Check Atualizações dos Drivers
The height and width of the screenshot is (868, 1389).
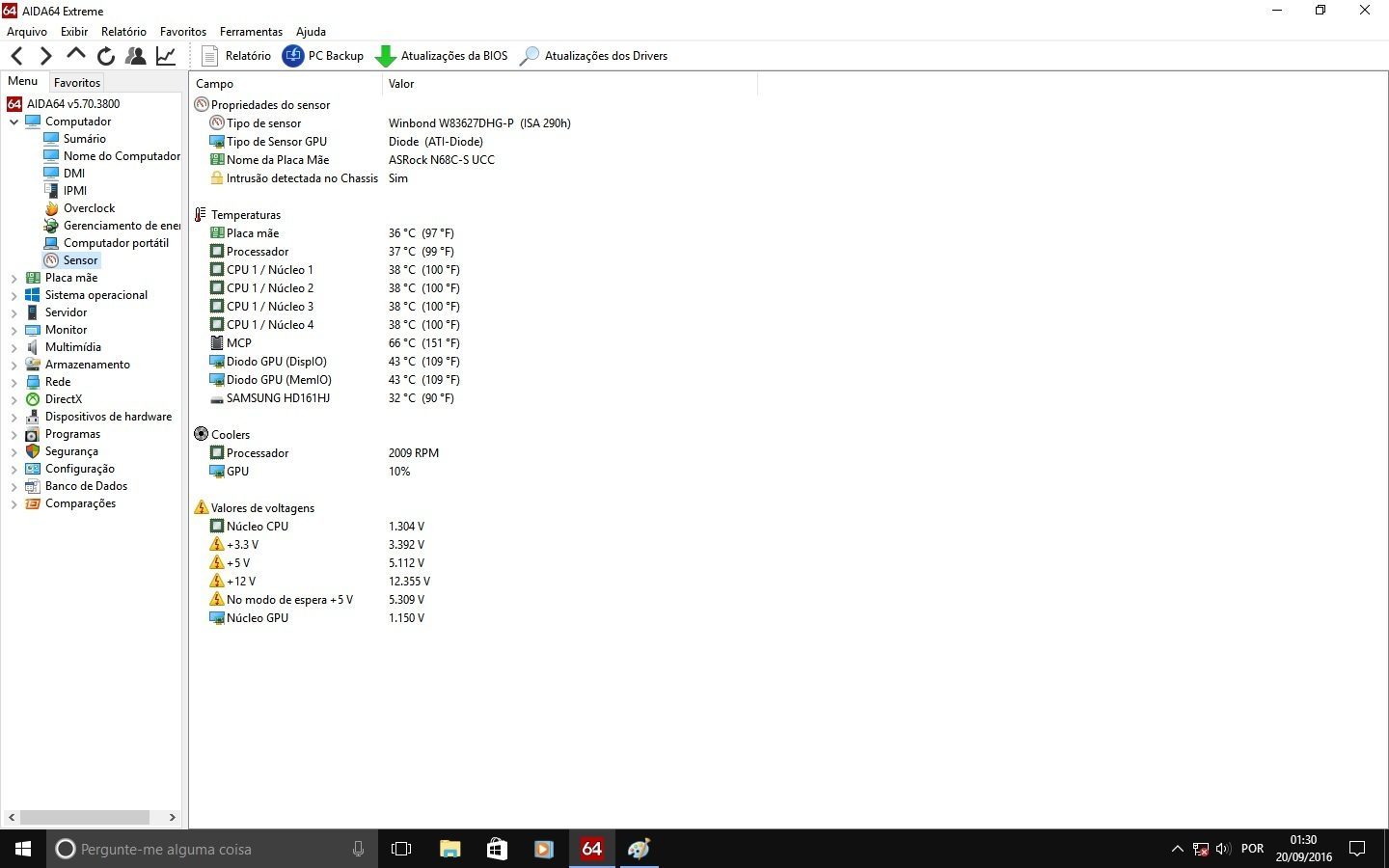[593, 56]
